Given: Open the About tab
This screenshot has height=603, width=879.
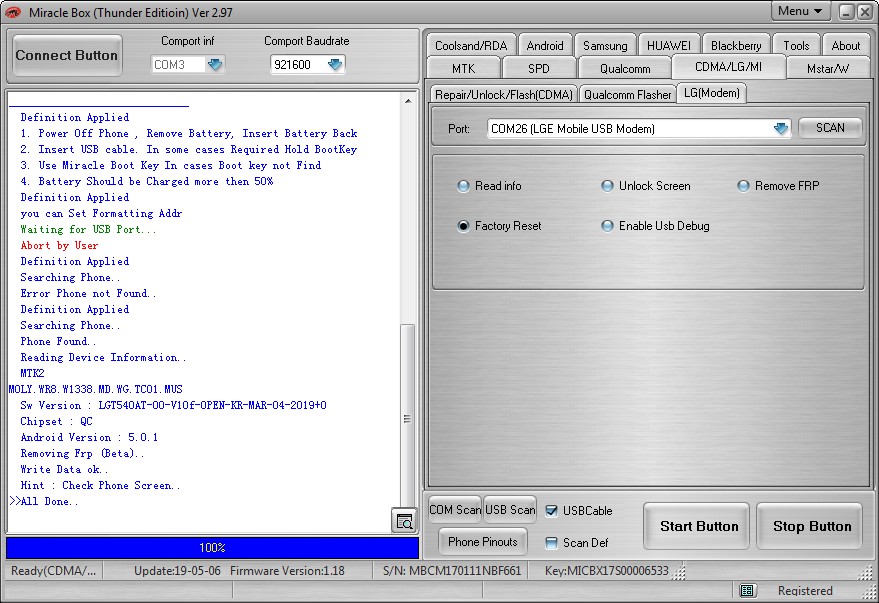Looking at the screenshot, I should (845, 45).
